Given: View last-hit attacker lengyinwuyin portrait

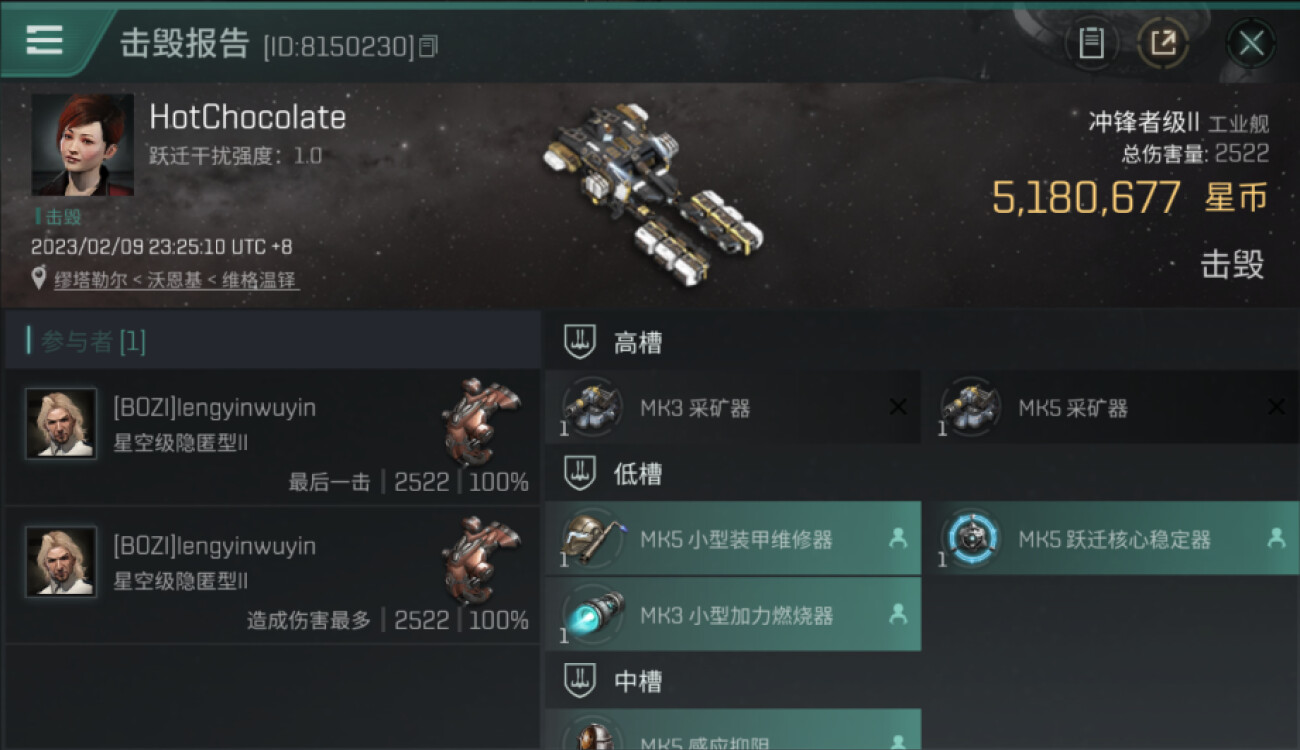Looking at the screenshot, I should [x=61, y=423].
